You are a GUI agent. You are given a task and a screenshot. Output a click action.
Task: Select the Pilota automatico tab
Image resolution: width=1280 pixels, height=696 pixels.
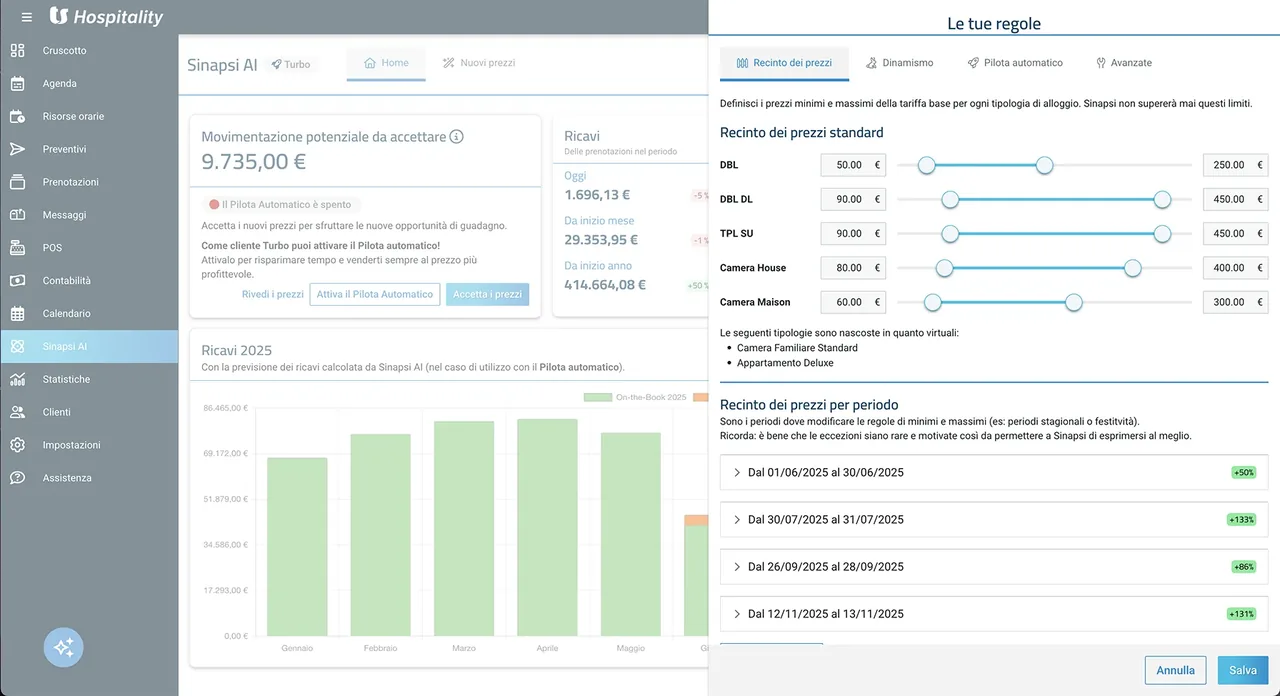(x=1015, y=63)
